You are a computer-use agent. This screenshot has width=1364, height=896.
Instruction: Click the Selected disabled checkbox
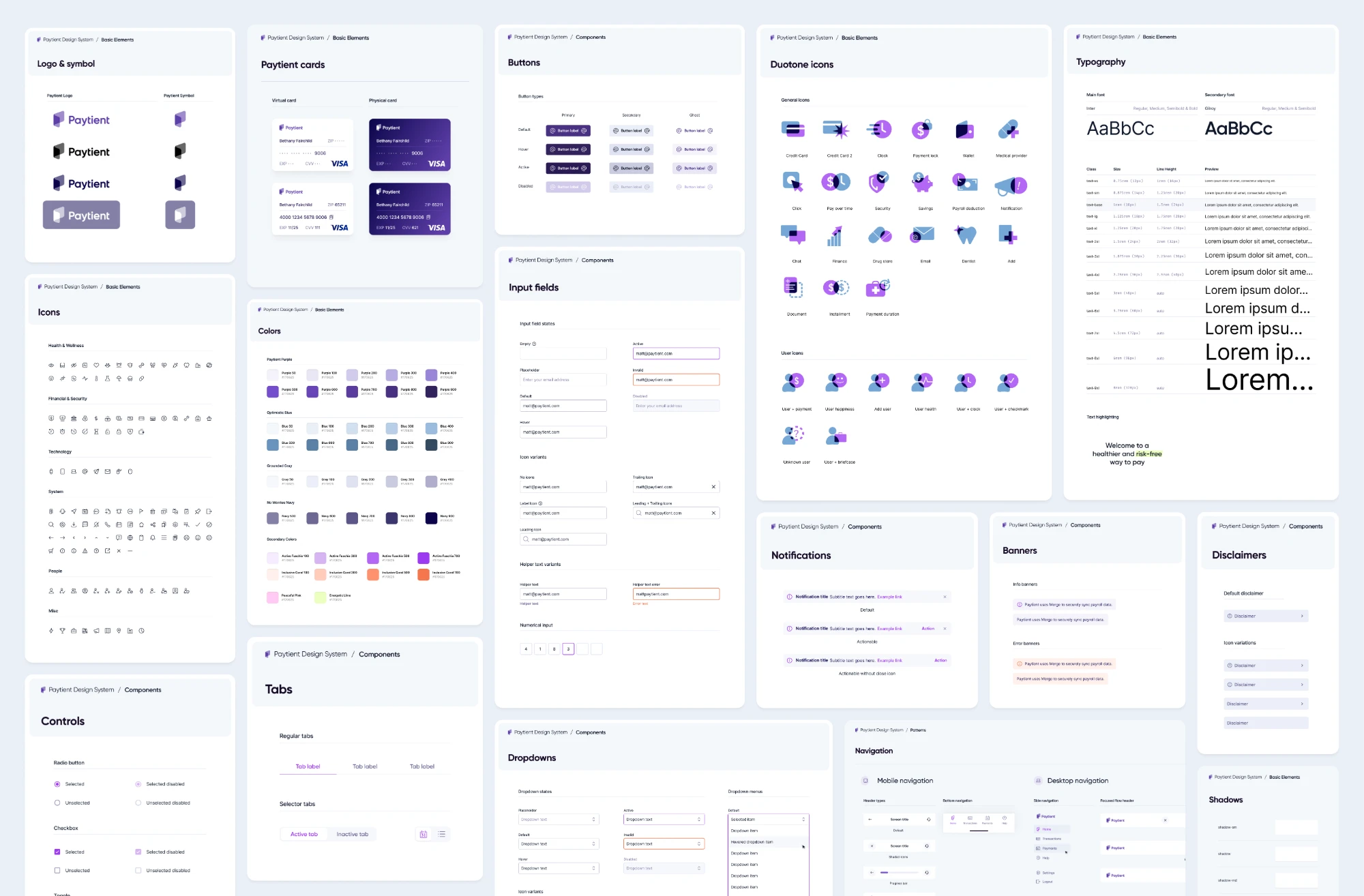point(138,852)
